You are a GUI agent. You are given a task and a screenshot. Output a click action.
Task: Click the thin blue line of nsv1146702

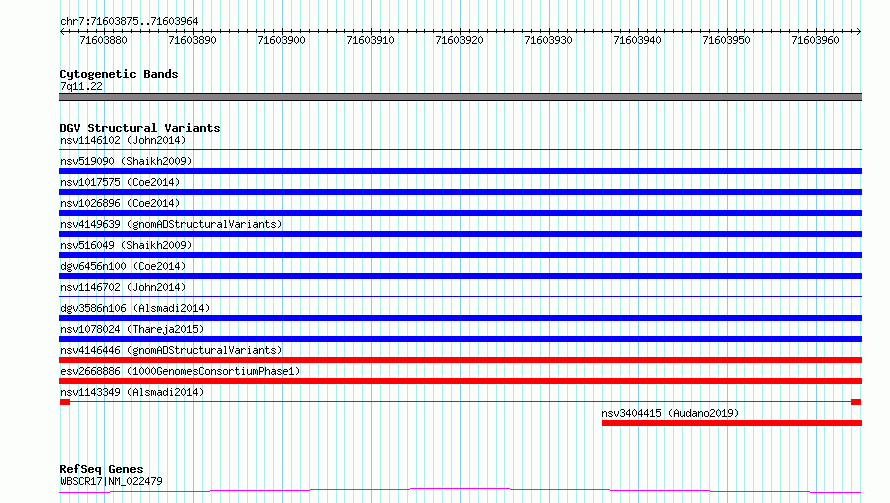pyautogui.click(x=460, y=296)
